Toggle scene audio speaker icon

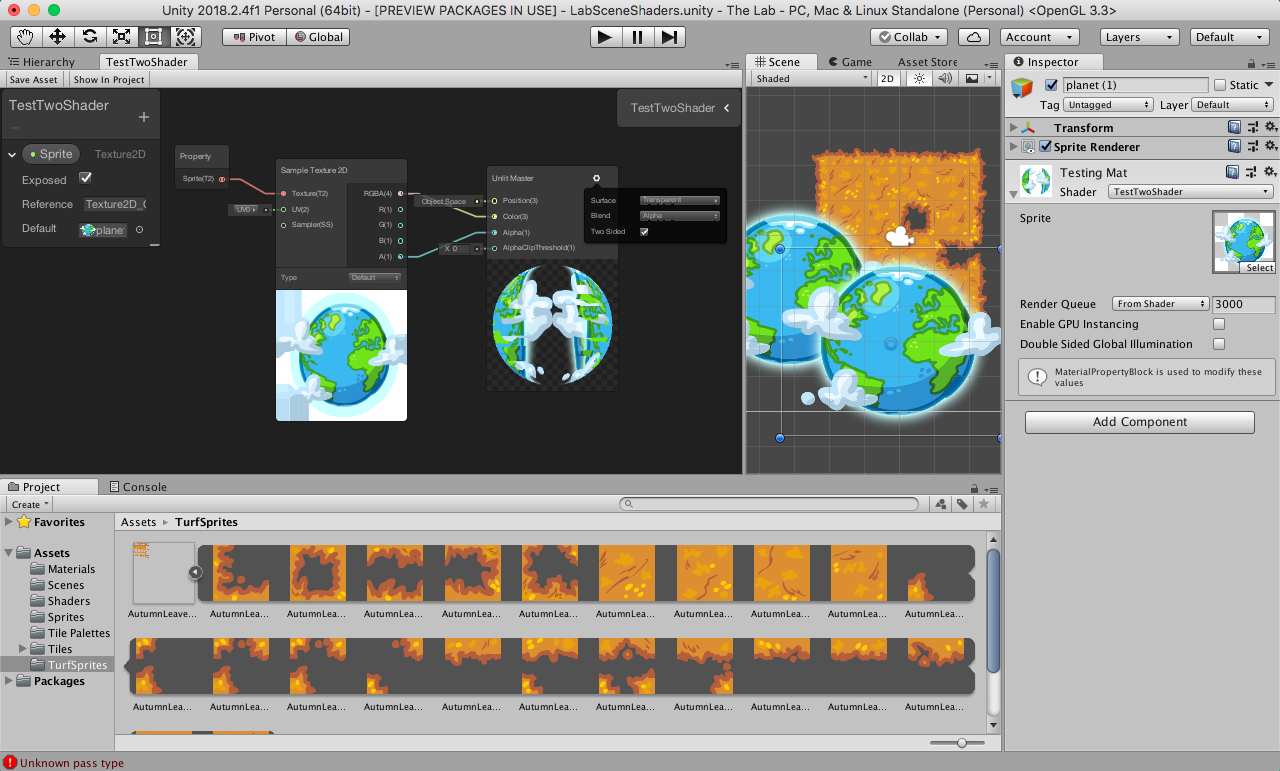[x=945, y=78]
